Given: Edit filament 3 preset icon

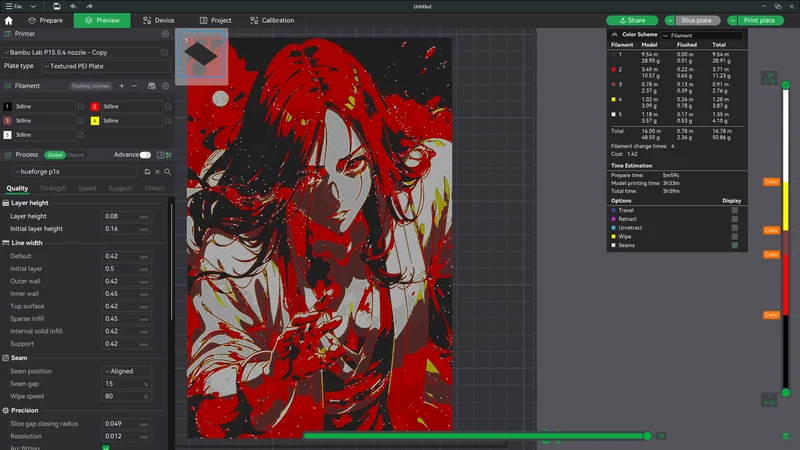Looking at the screenshot, I should pyautogui.click(x=81, y=120).
